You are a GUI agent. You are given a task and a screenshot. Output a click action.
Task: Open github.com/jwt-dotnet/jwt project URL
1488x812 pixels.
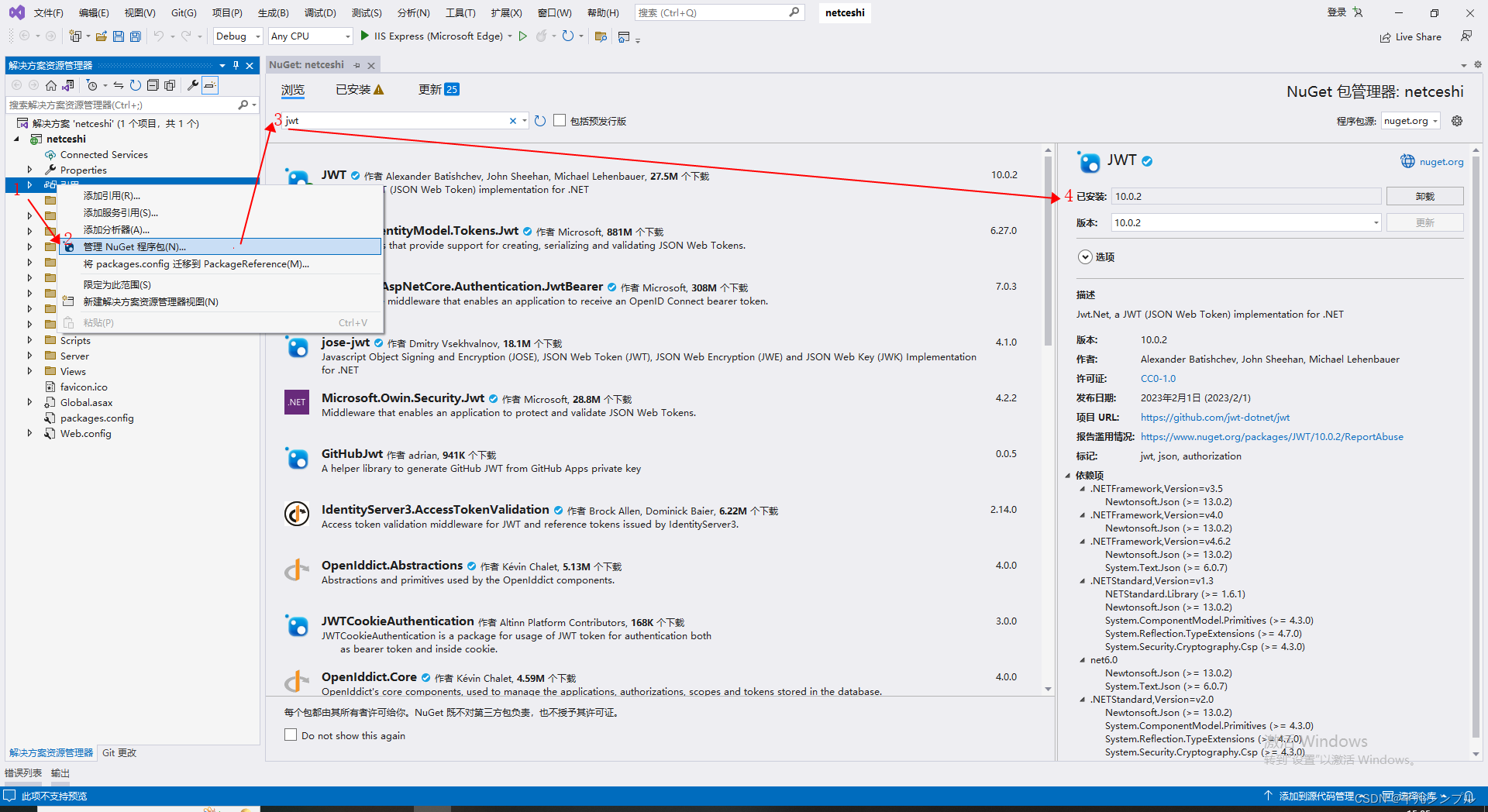click(x=1215, y=418)
